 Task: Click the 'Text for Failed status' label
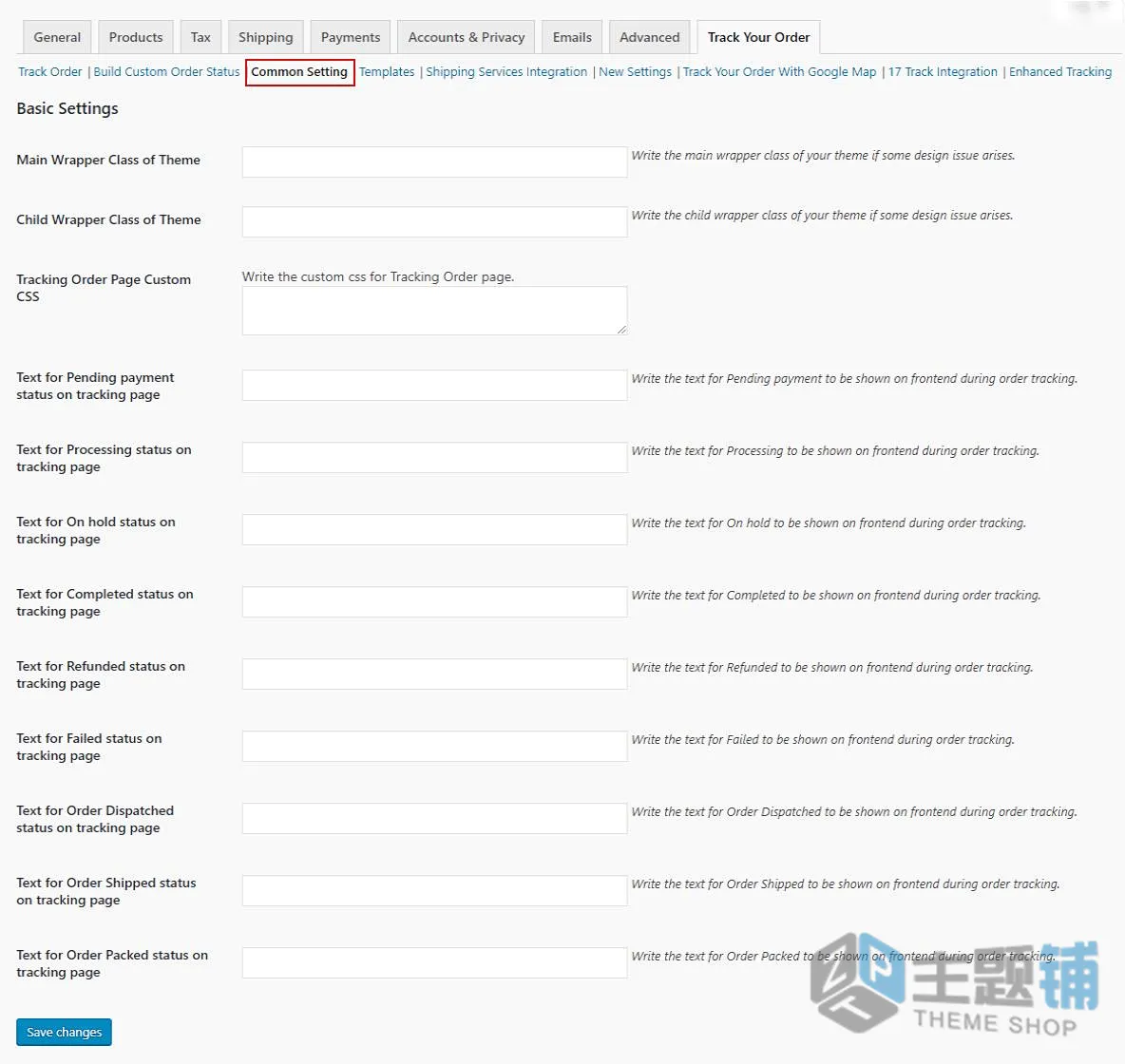(x=89, y=747)
